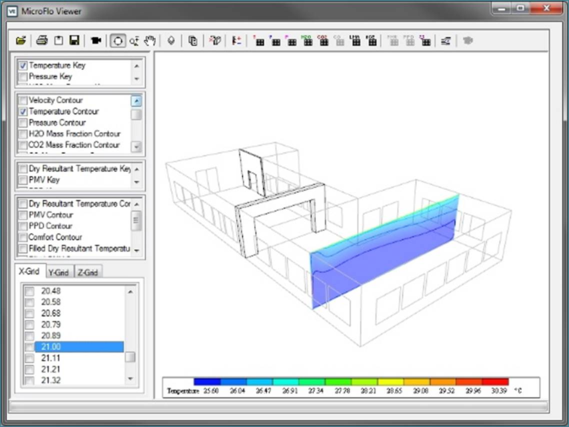Select the zoom tool icon
This screenshot has height=427, width=569.
click(x=134, y=41)
